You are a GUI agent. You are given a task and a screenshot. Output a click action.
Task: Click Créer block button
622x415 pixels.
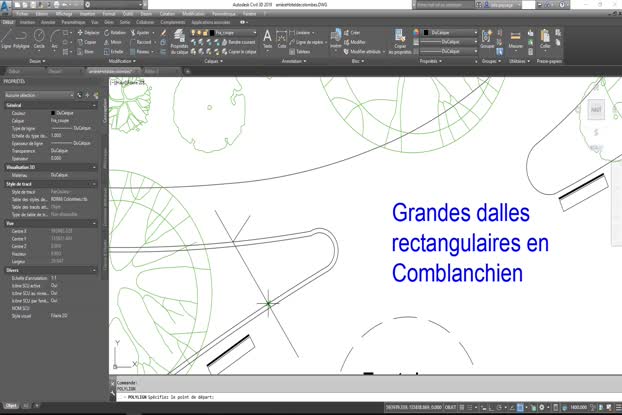tap(351, 33)
